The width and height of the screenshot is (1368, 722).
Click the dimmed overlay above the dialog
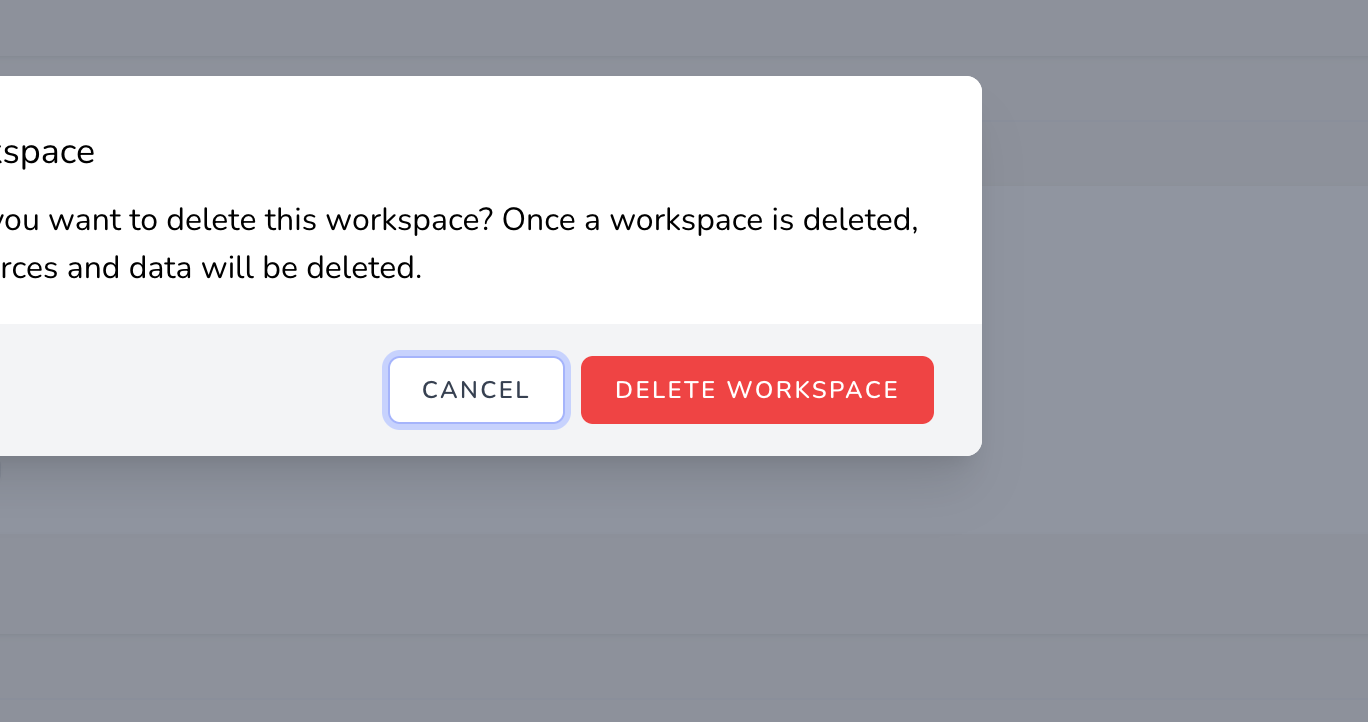684,37
